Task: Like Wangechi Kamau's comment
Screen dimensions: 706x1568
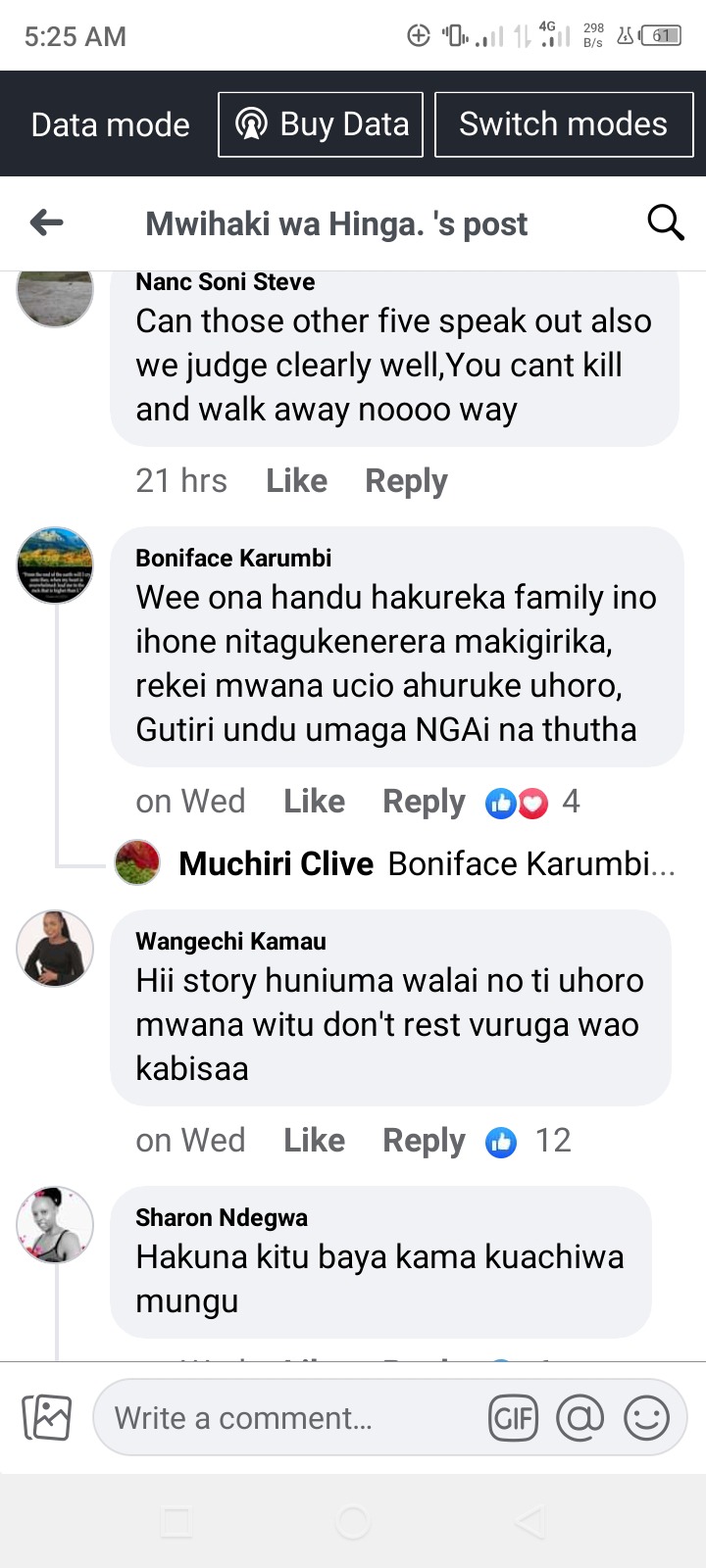Action: (314, 1141)
